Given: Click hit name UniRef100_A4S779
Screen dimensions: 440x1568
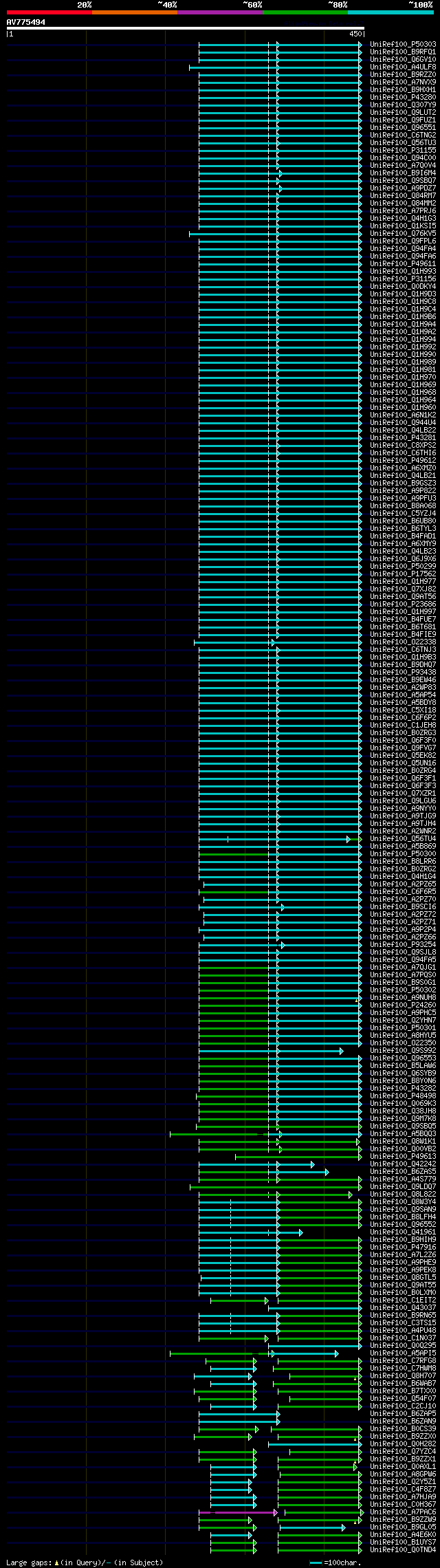Looking at the screenshot, I should 403,1179.
